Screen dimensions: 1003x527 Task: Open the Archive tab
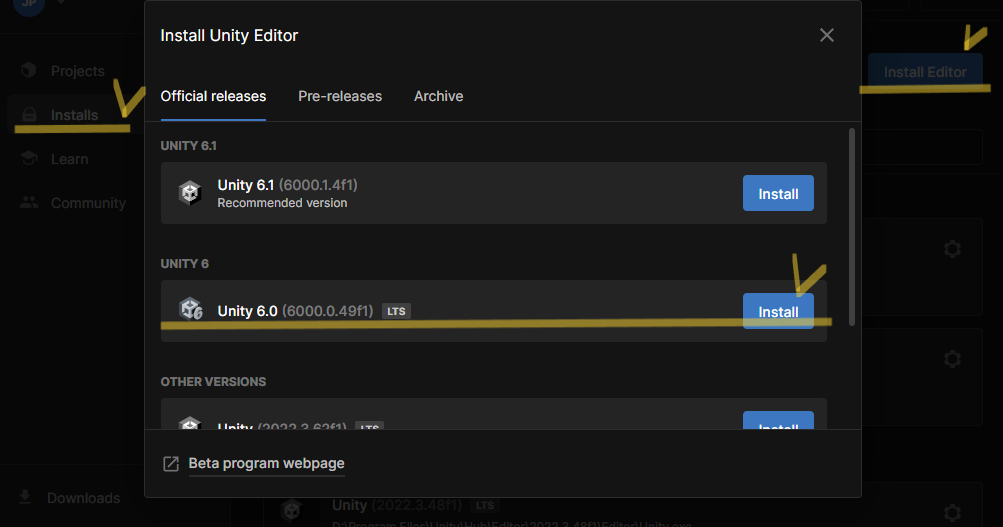click(x=438, y=96)
